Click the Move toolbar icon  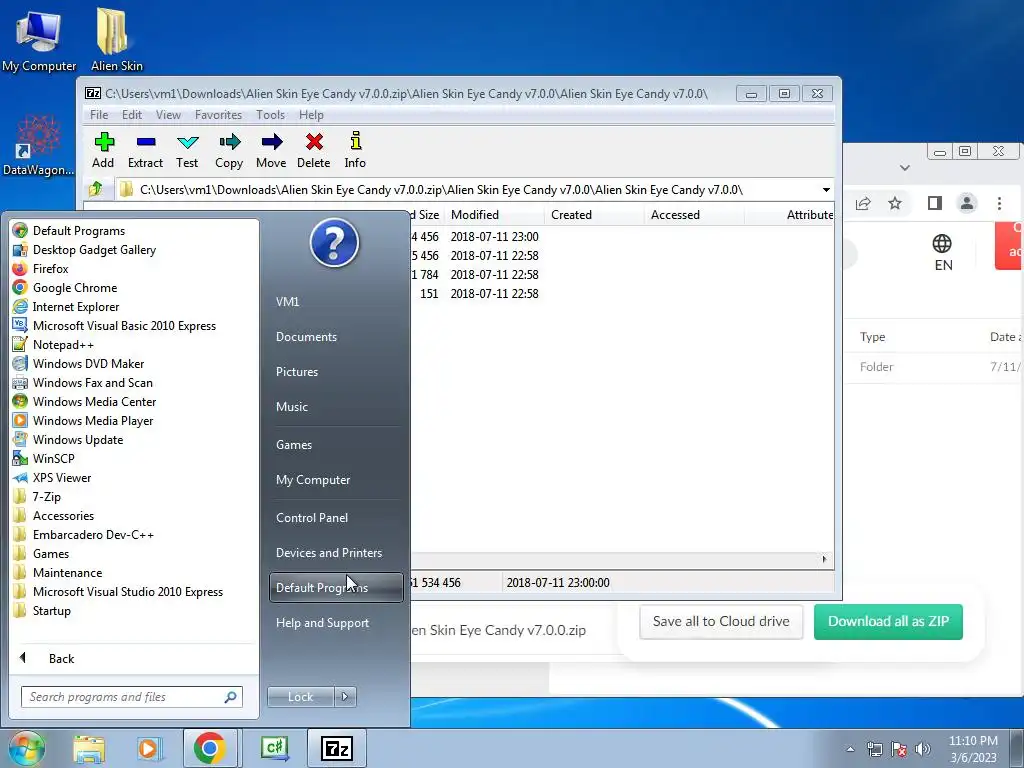tap(271, 150)
